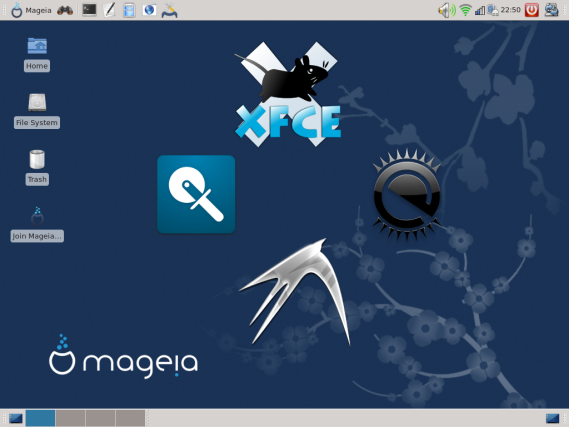Image resolution: width=569 pixels, height=427 pixels.
Task: Click the red power logout button
Action: tap(532, 10)
